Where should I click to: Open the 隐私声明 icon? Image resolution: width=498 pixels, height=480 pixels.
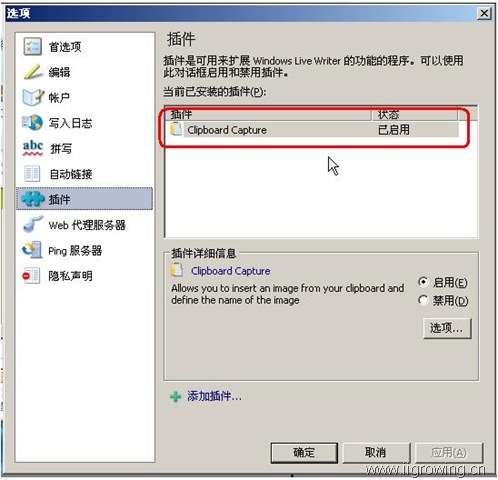coord(31,275)
